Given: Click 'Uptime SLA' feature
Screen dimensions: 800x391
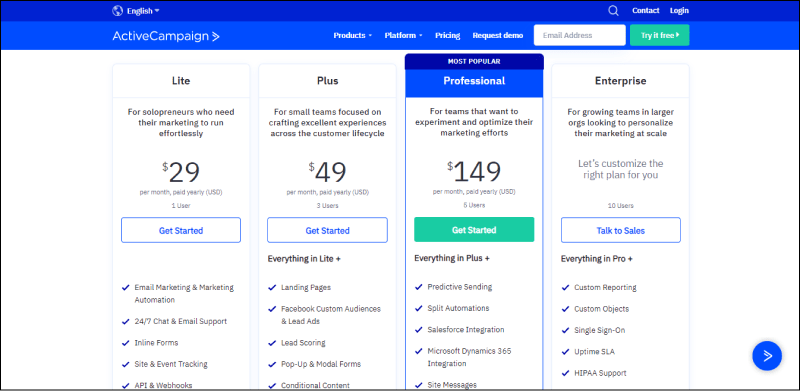Looking at the screenshot, I should [593, 352].
